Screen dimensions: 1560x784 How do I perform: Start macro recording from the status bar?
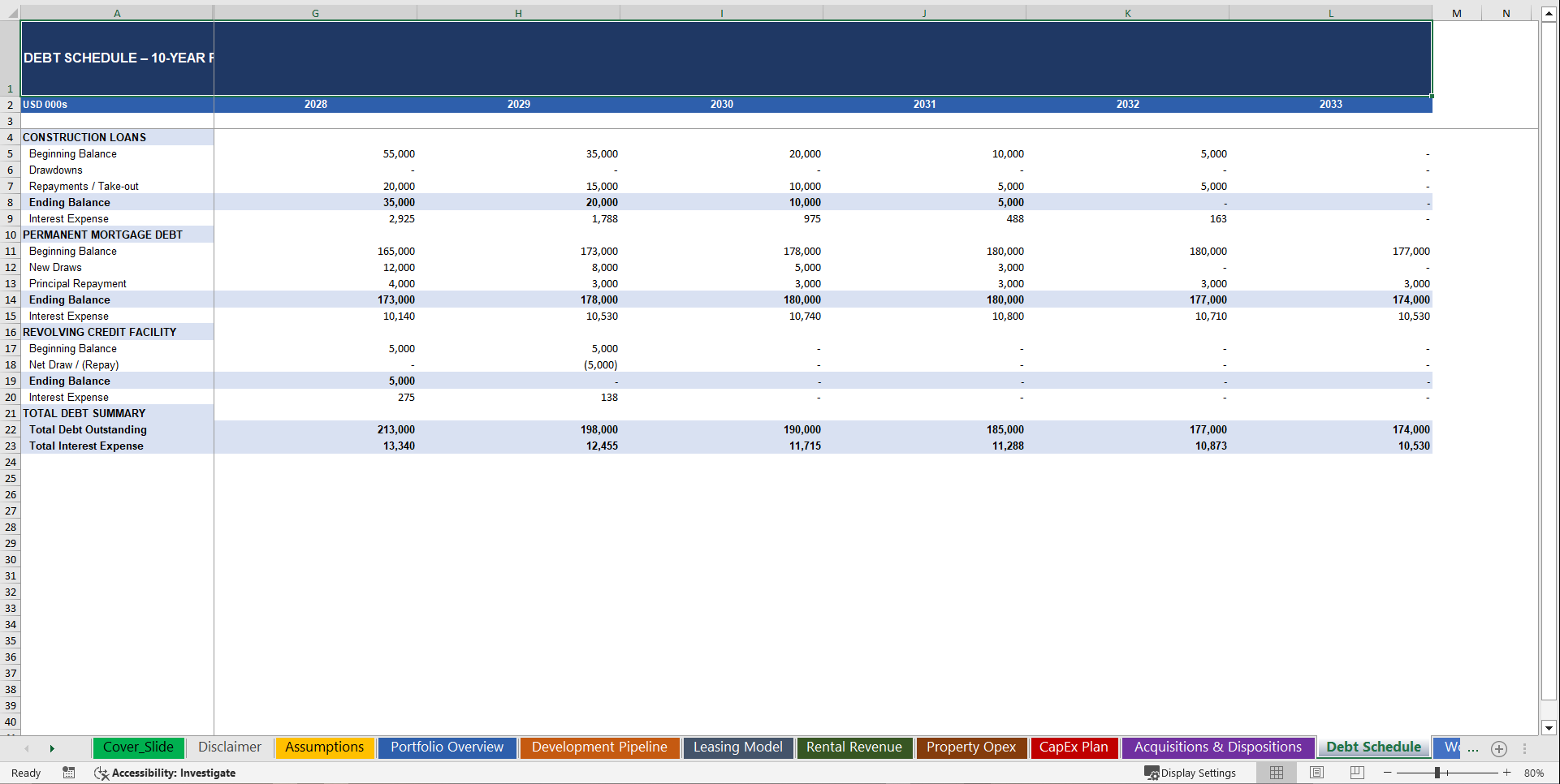click(69, 773)
